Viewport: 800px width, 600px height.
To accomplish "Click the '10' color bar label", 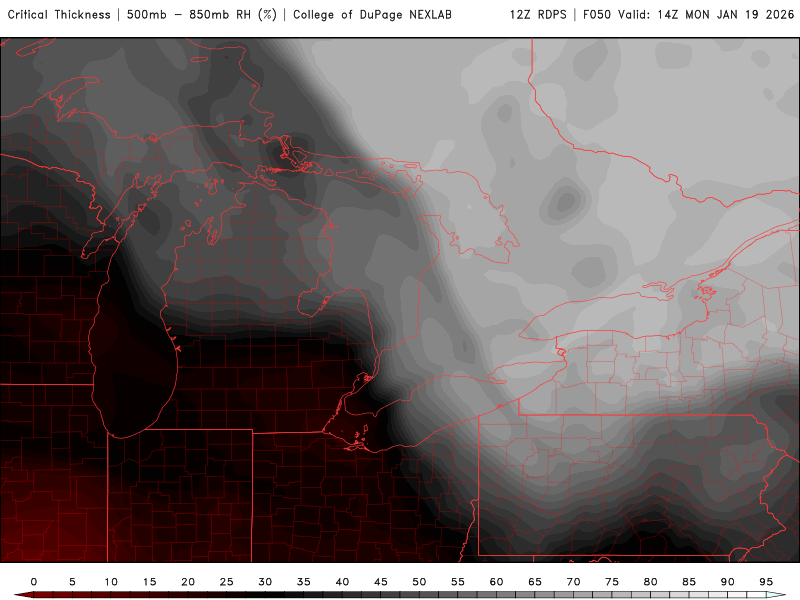I will tap(111, 582).
